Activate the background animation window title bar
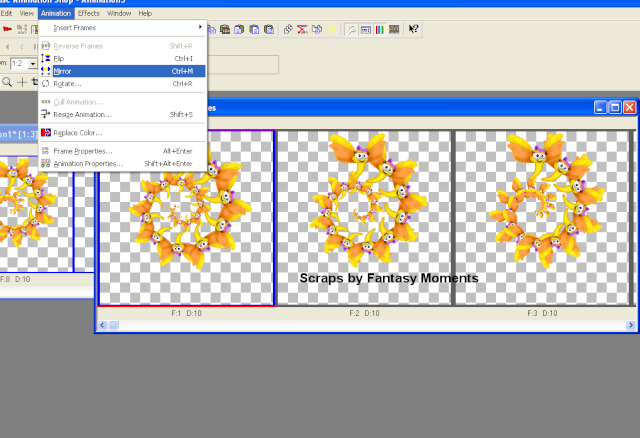Image resolution: width=640 pixels, height=438 pixels. [x=19, y=134]
